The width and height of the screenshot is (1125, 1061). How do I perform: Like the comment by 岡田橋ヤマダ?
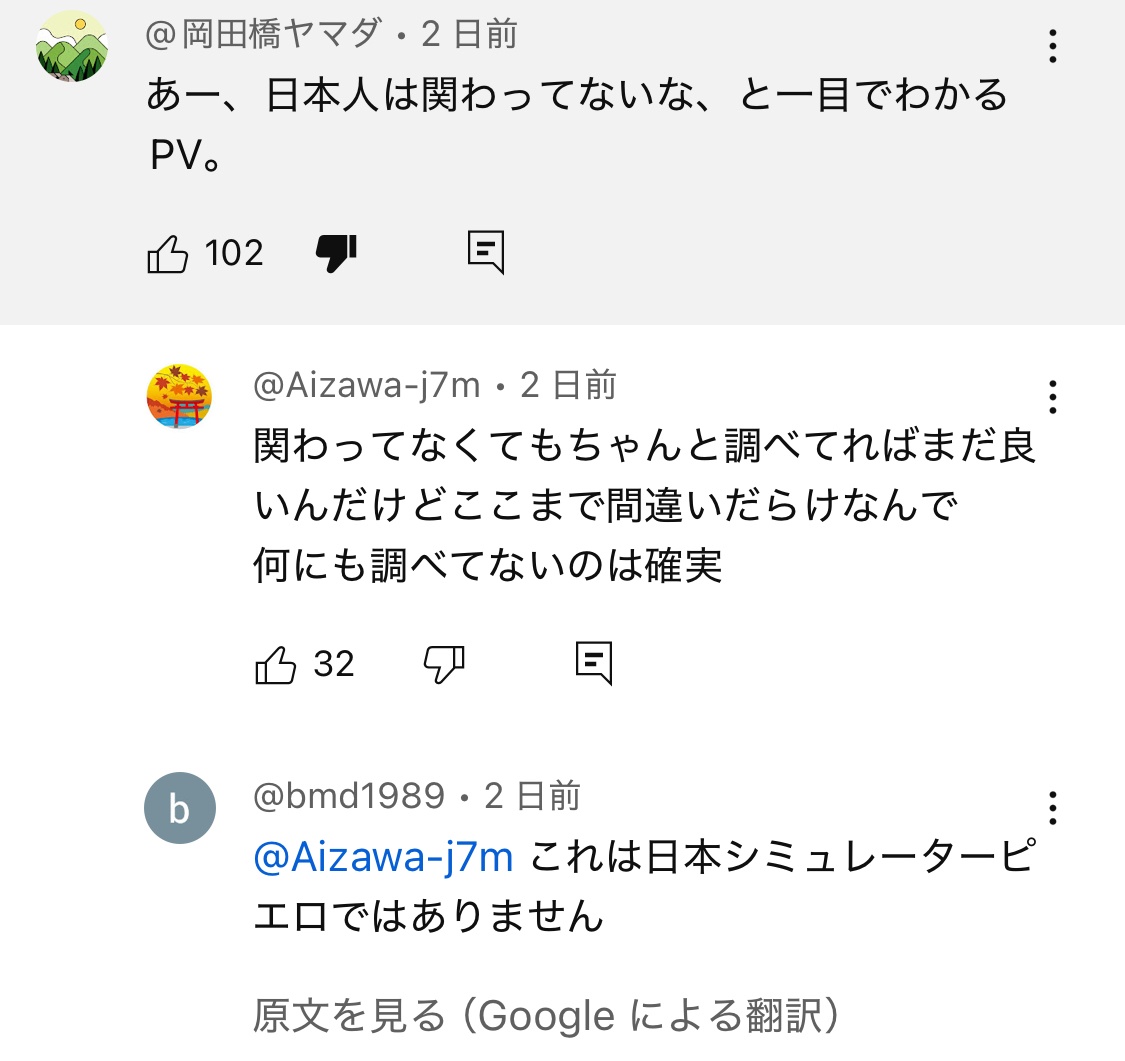pos(167,254)
